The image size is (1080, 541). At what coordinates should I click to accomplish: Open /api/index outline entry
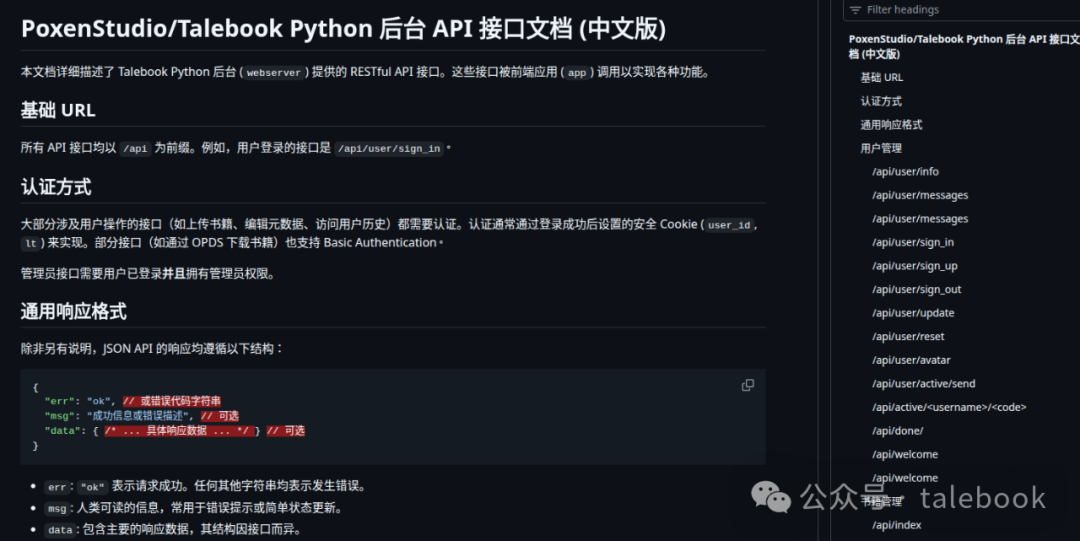tap(896, 525)
